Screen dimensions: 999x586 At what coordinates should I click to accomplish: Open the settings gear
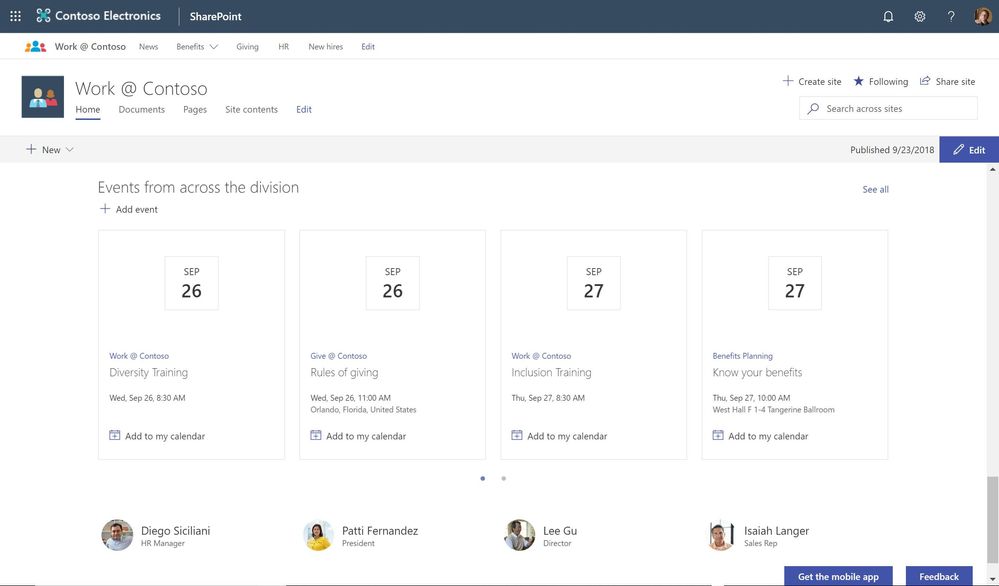[919, 17]
